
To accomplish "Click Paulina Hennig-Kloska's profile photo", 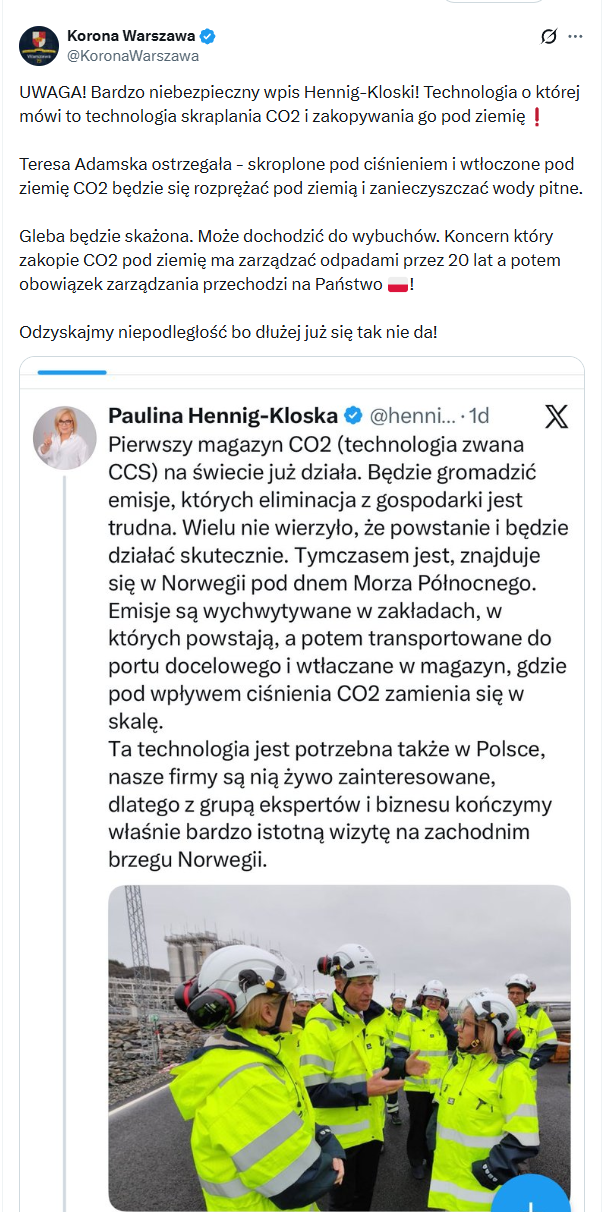I will [65, 437].
